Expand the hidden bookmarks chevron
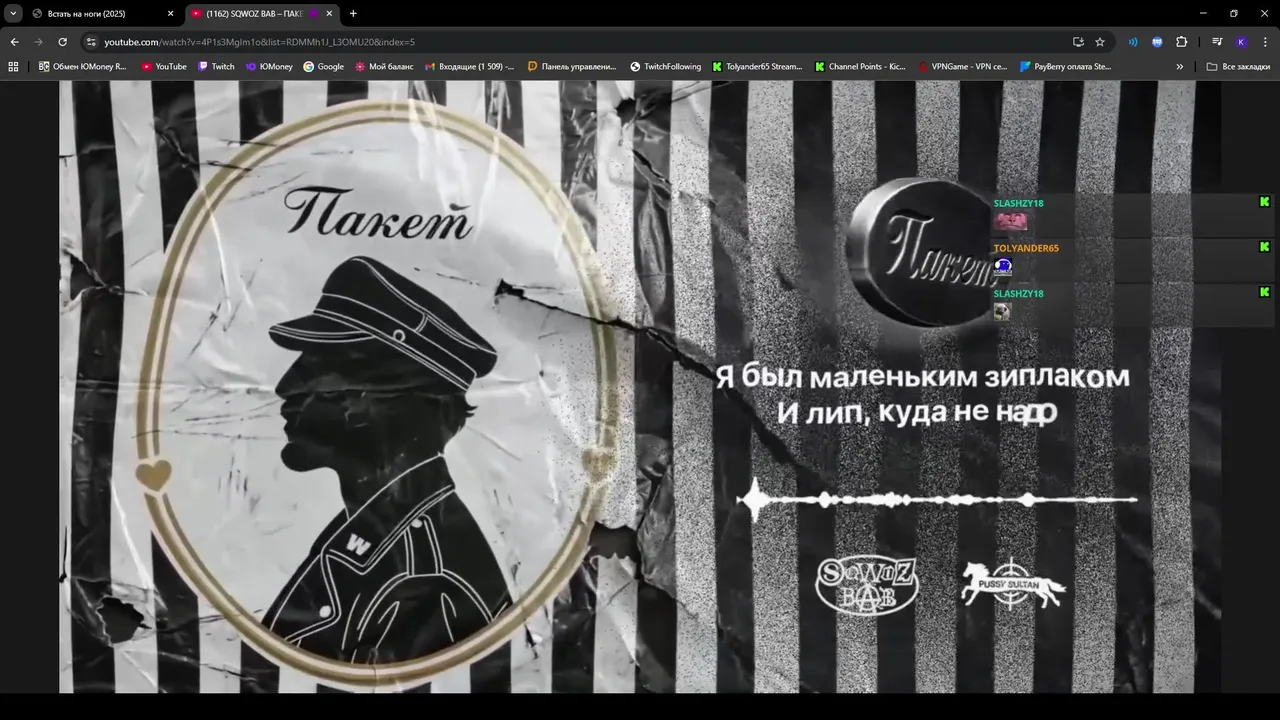Viewport: 1280px width, 720px height. tap(1180, 67)
